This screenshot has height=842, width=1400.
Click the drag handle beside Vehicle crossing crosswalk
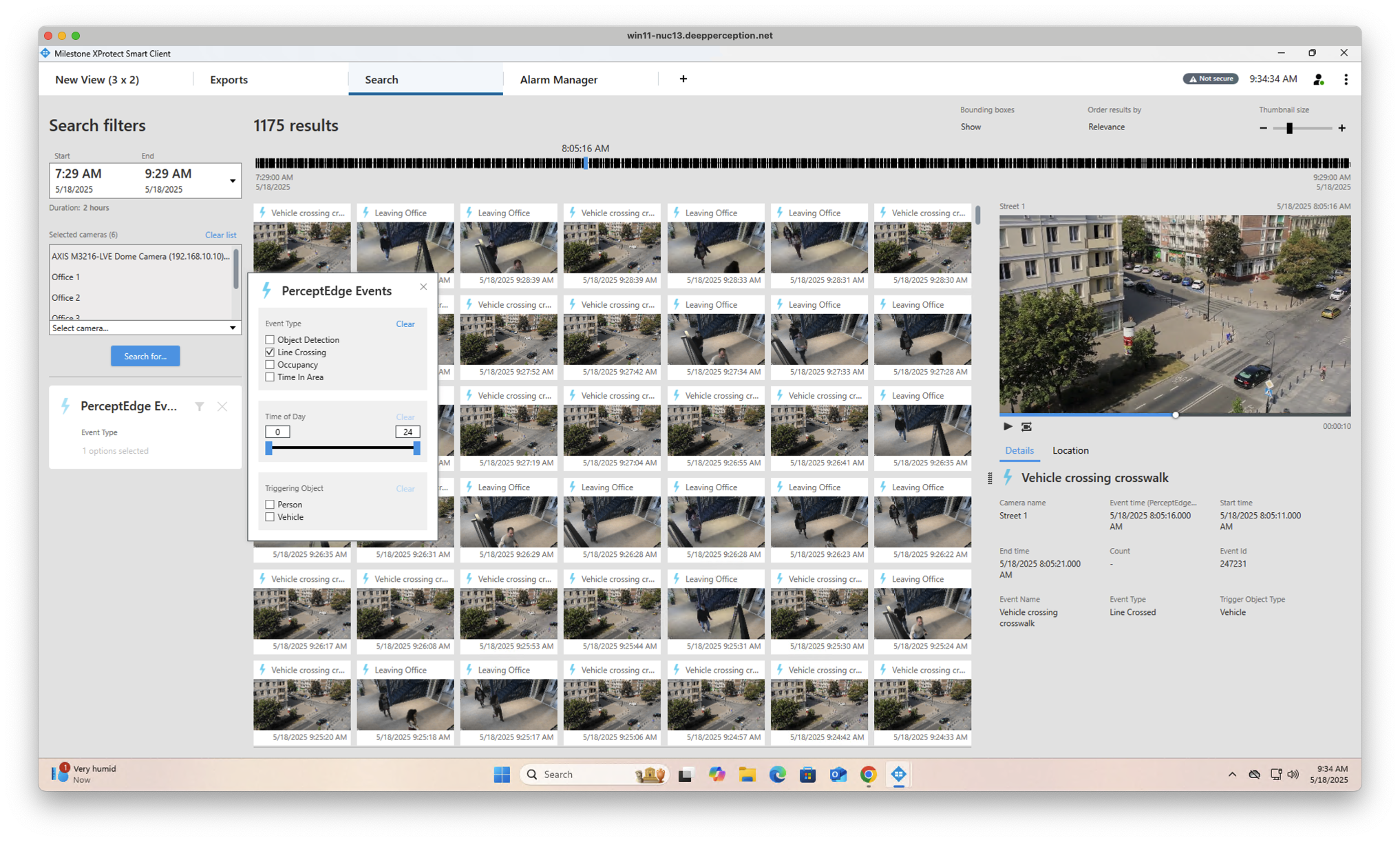(x=990, y=478)
